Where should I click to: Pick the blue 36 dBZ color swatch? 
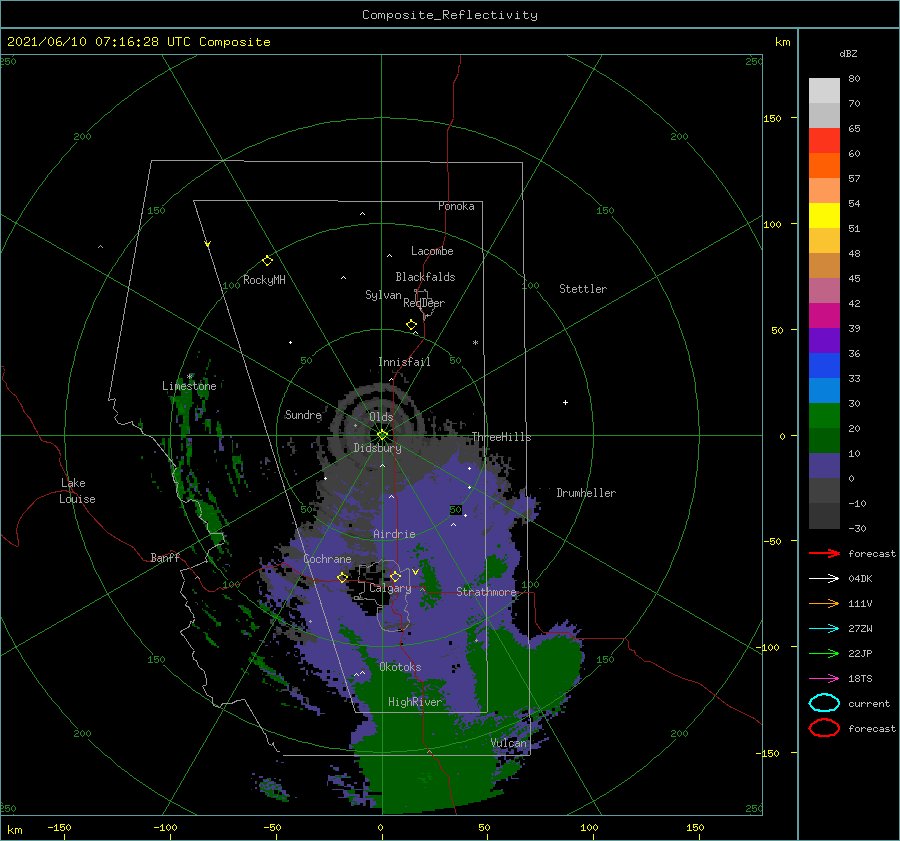[x=824, y=366]
